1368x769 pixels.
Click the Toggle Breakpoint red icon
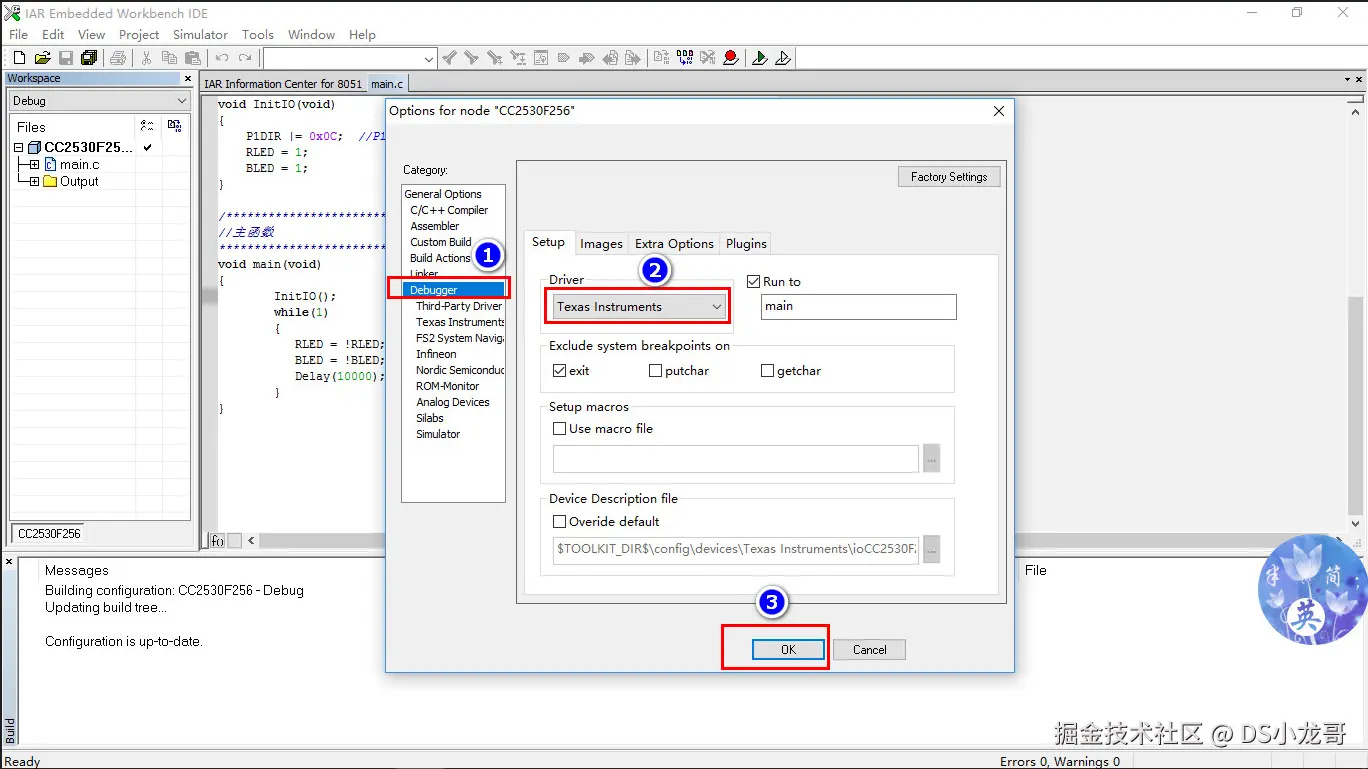tap(731, 58)
